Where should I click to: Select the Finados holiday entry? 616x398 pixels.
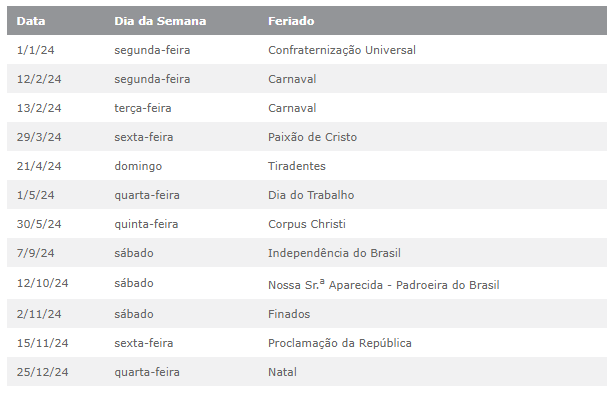click(289, 314)
